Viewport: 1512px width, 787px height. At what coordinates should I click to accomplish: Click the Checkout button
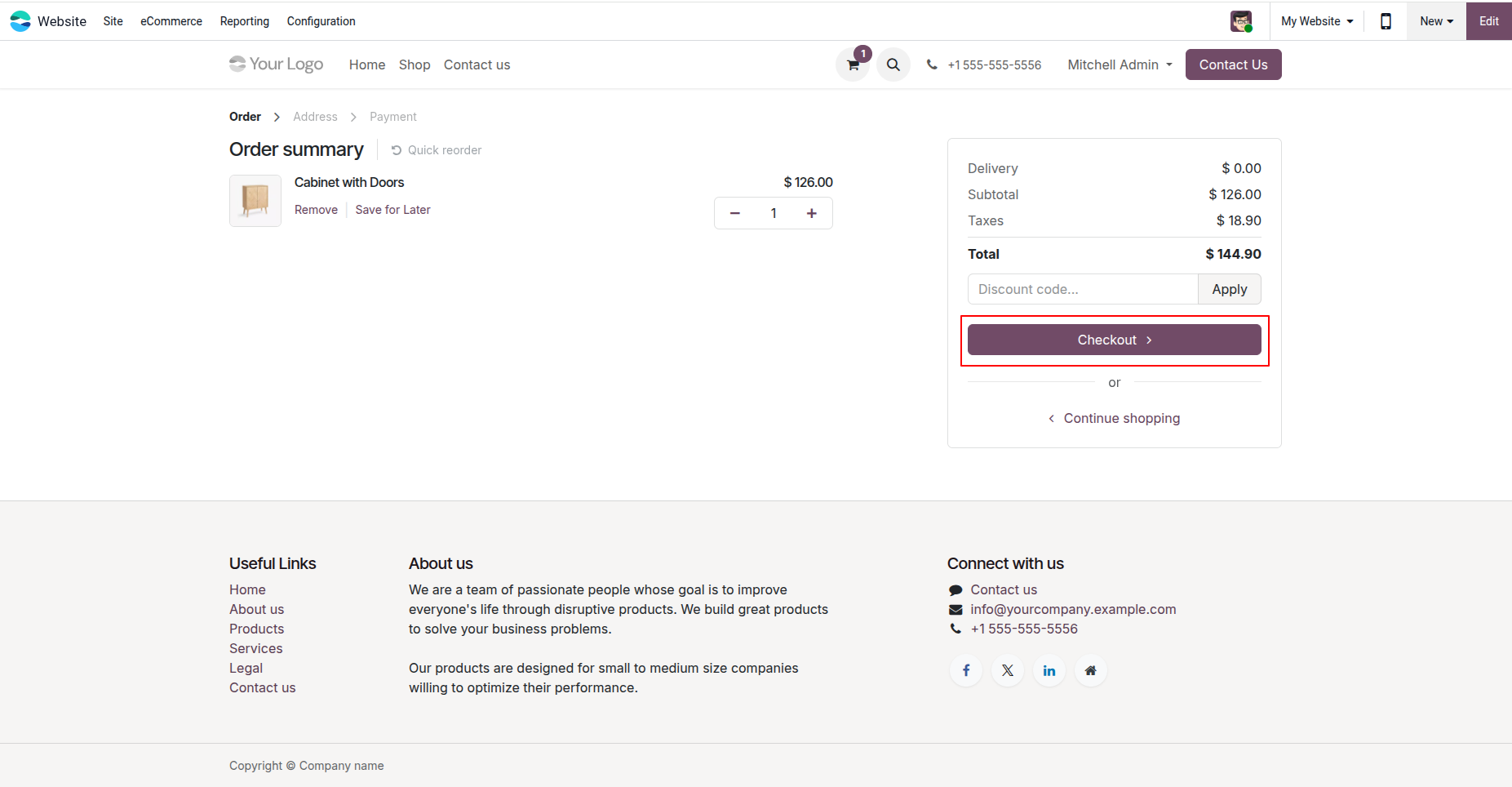pos(1115,340)
